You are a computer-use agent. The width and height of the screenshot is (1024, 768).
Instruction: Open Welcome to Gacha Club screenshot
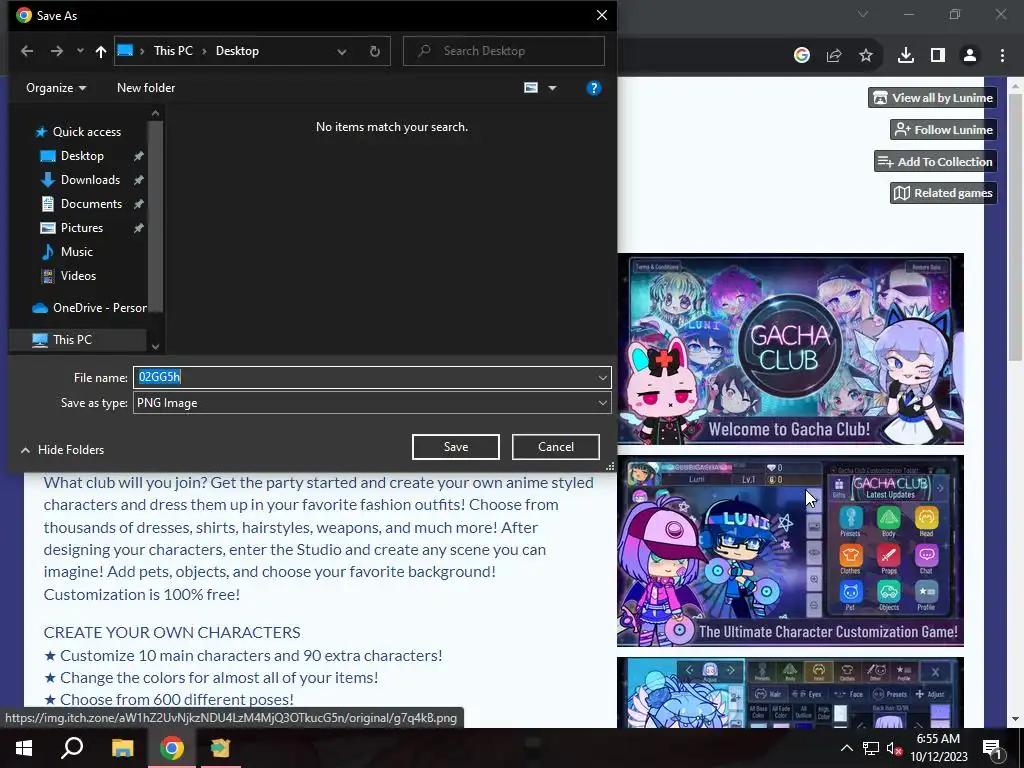click(790, 349)
